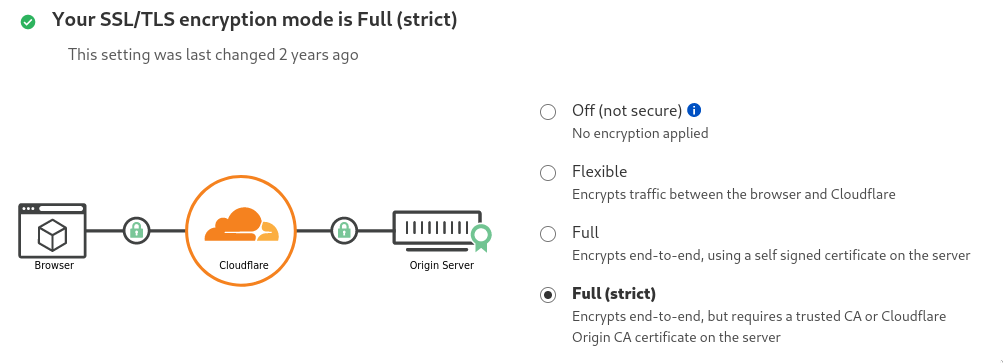Image resolution: width=1003 pixels, height=363 pixels.
Task: Click the lock icon between Browser and Cloudflare
Action: 136,230
